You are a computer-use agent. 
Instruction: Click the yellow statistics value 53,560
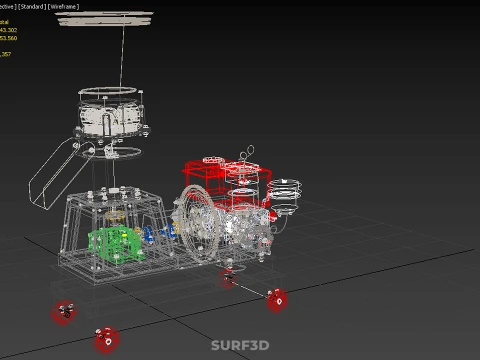(9, 38)
